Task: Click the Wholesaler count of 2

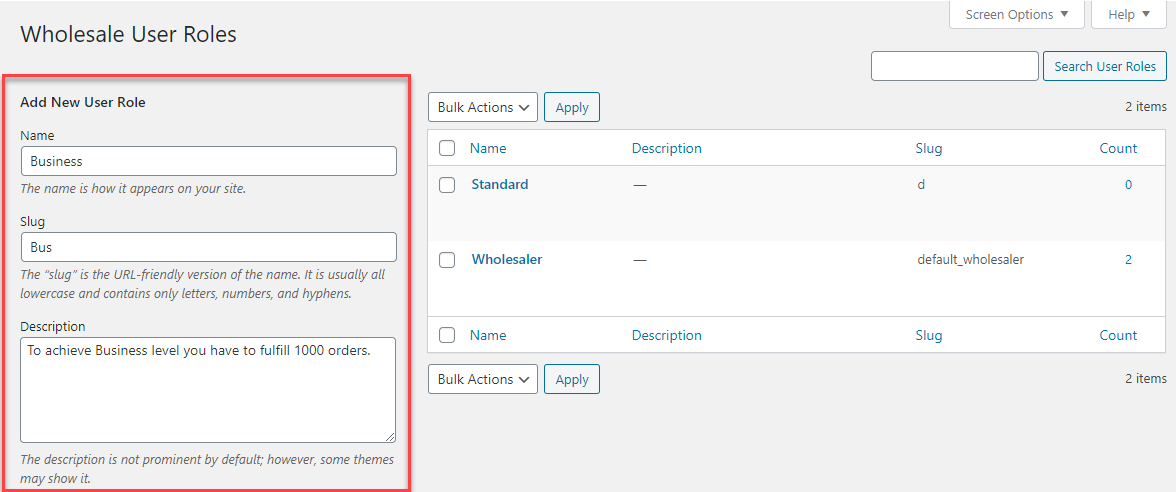Action: (1128, 259)
